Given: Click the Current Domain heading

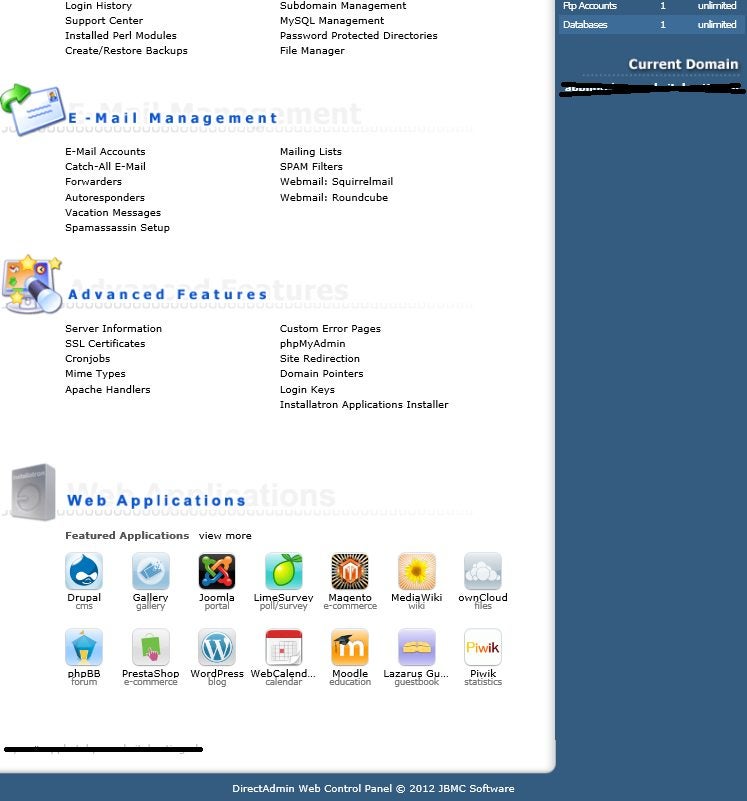Looking at the screenshot, I should (683, 64).
